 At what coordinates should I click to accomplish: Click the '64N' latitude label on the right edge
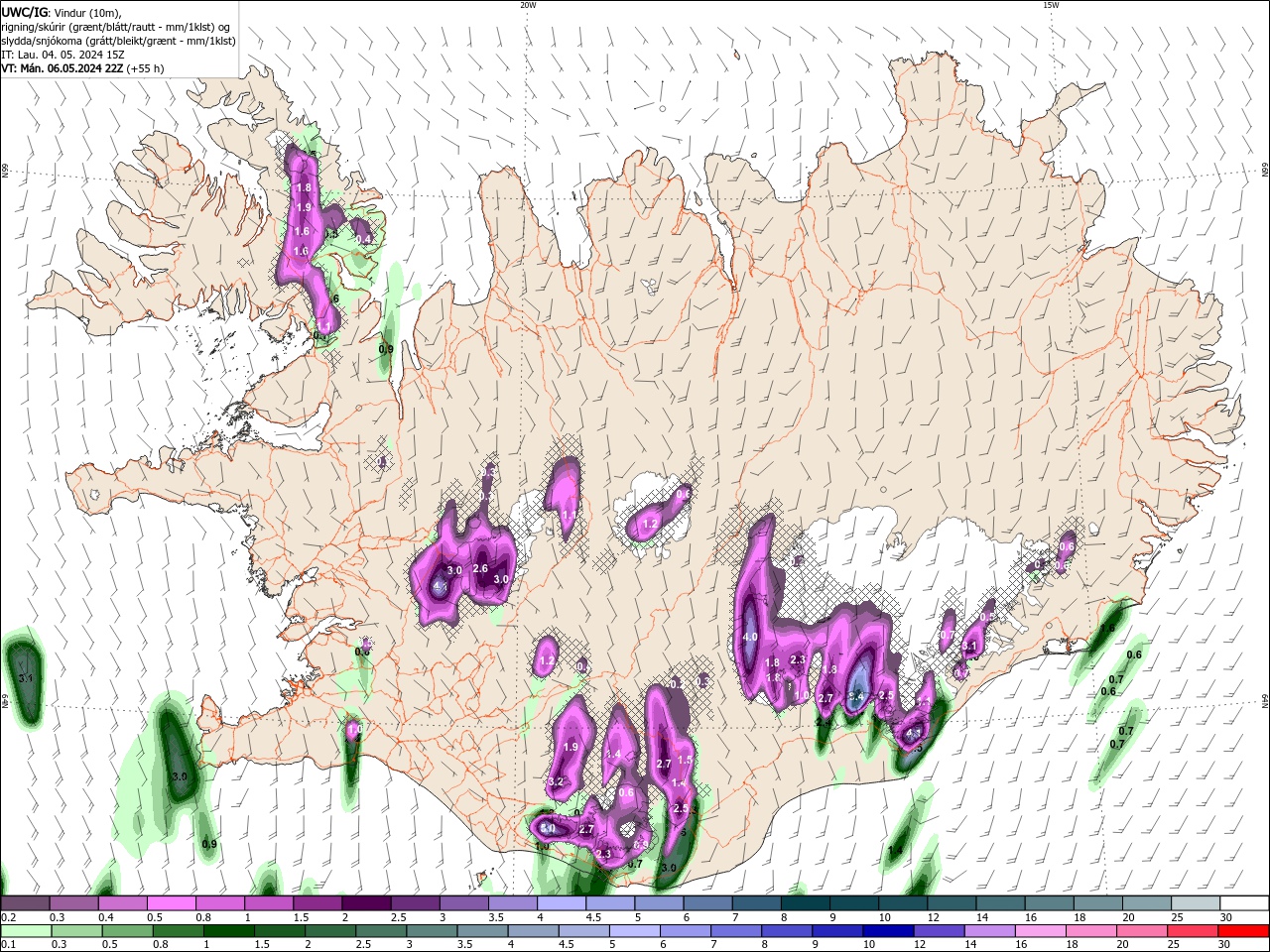[1264, 701]
